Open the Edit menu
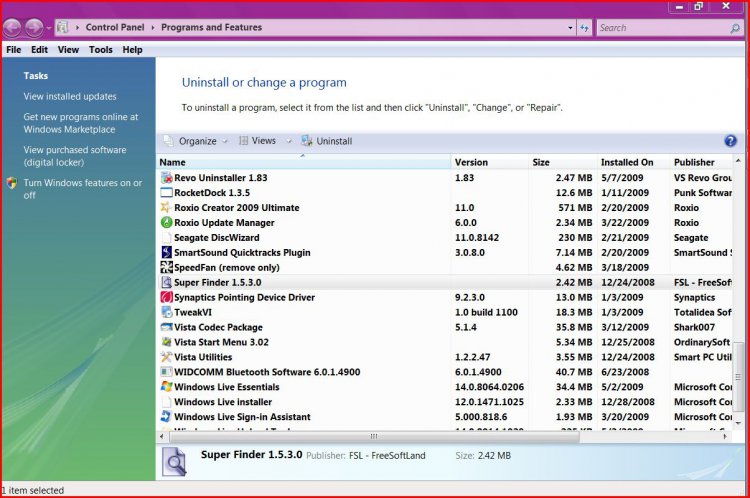Image resolution: width=750 pixels, height=498 pixels. coord(39,50)
